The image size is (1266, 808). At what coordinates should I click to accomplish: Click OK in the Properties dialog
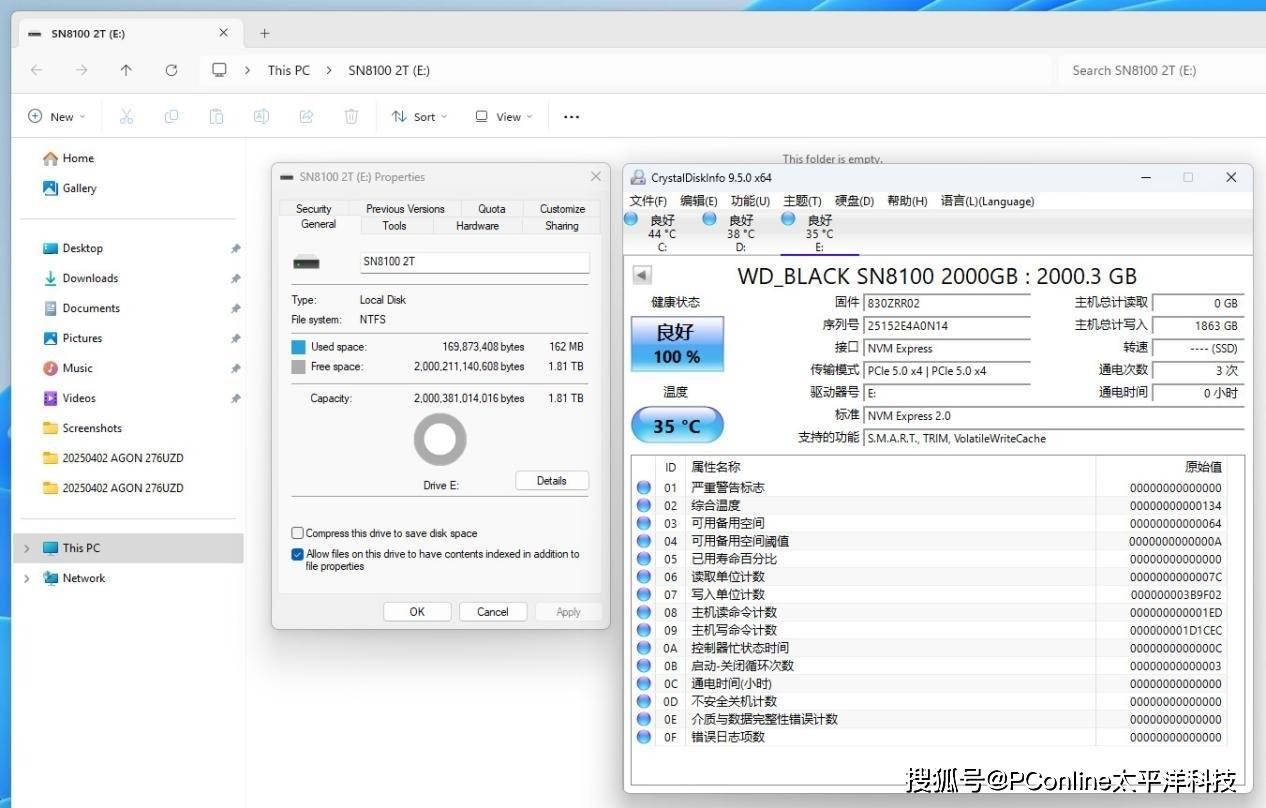click(x=417, y=612)
